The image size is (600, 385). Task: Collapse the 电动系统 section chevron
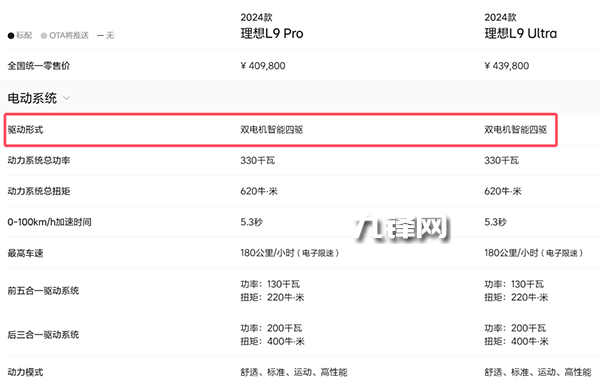(67, 98)
